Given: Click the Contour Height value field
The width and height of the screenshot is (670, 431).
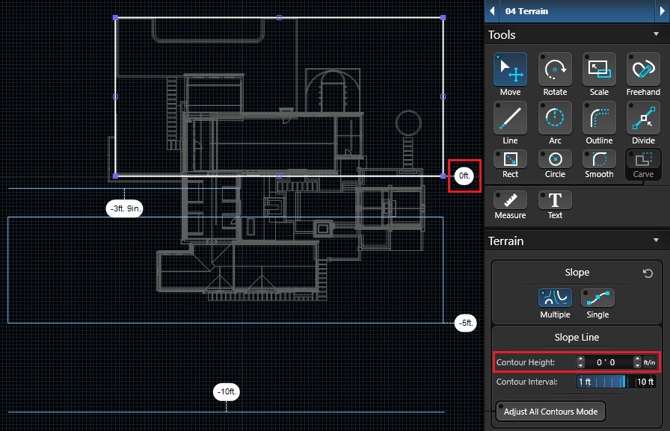Looking at the screenshot, I should [609, 362].
